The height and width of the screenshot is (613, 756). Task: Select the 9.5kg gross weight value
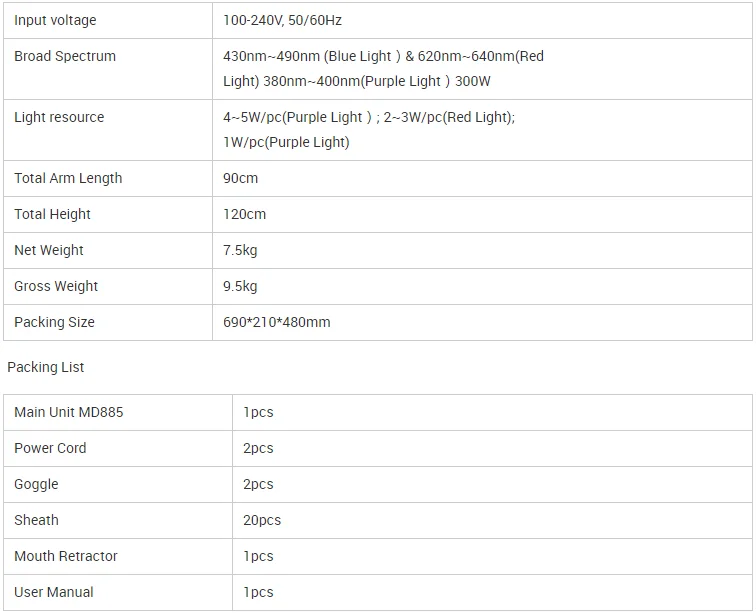pos(240,286)
